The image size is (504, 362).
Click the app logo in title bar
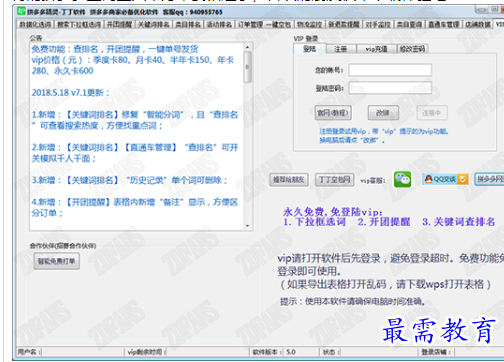[21, 11]
